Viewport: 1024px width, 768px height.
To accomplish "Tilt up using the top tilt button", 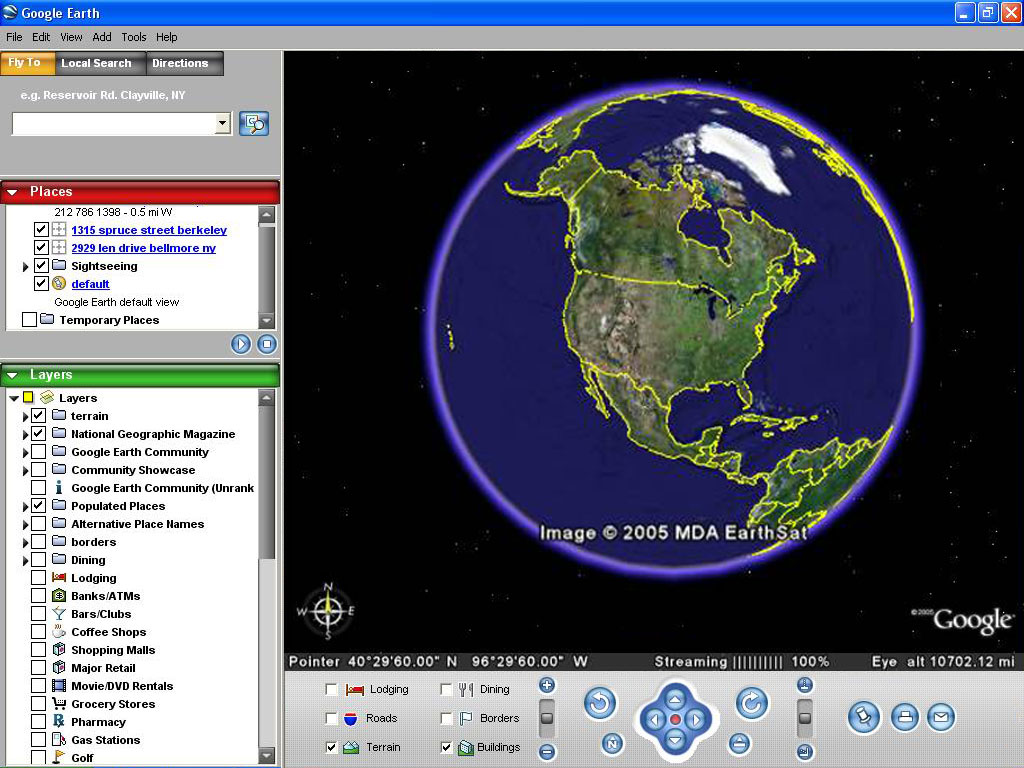I will click(805, 685).
